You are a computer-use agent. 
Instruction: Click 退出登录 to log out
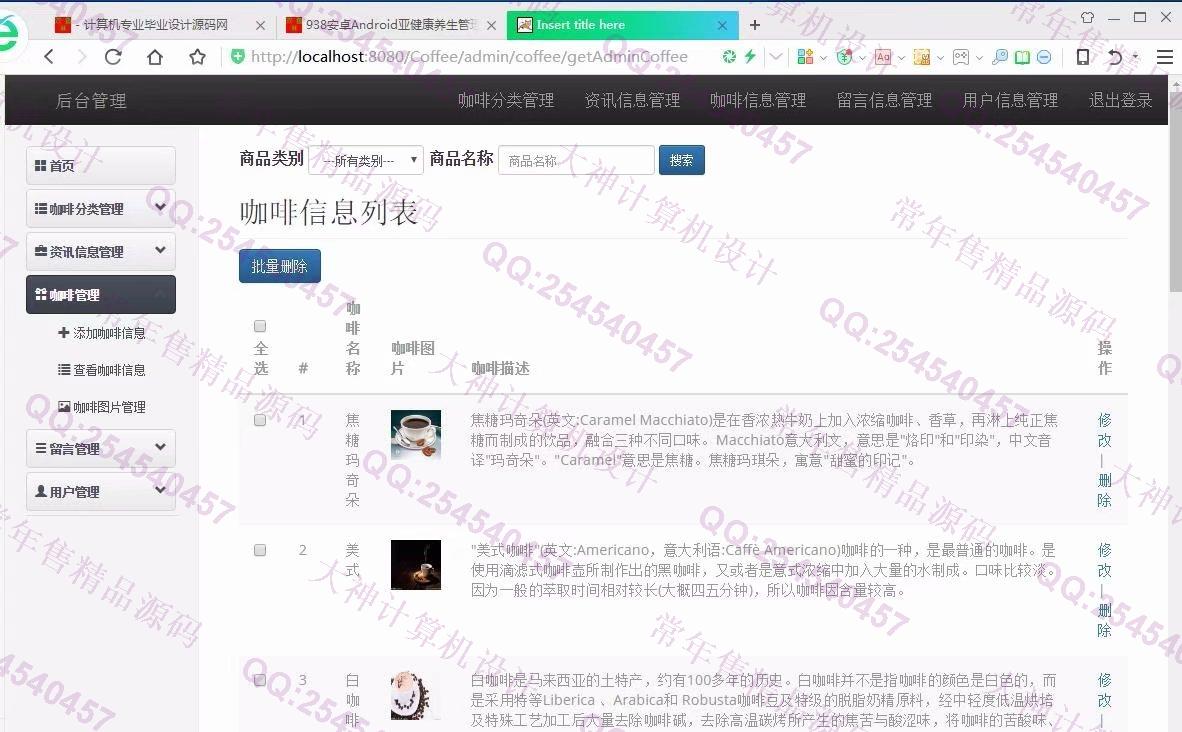(1120, 100)
